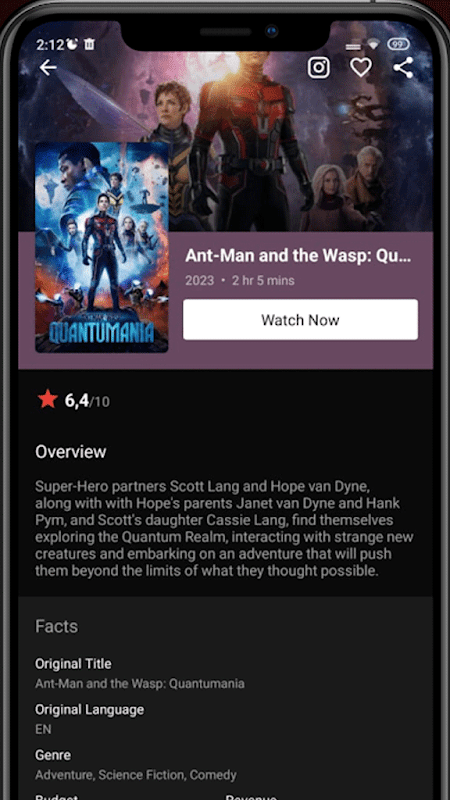Tap the share icon
Screen dimensions: 450x800
(403, 67)
